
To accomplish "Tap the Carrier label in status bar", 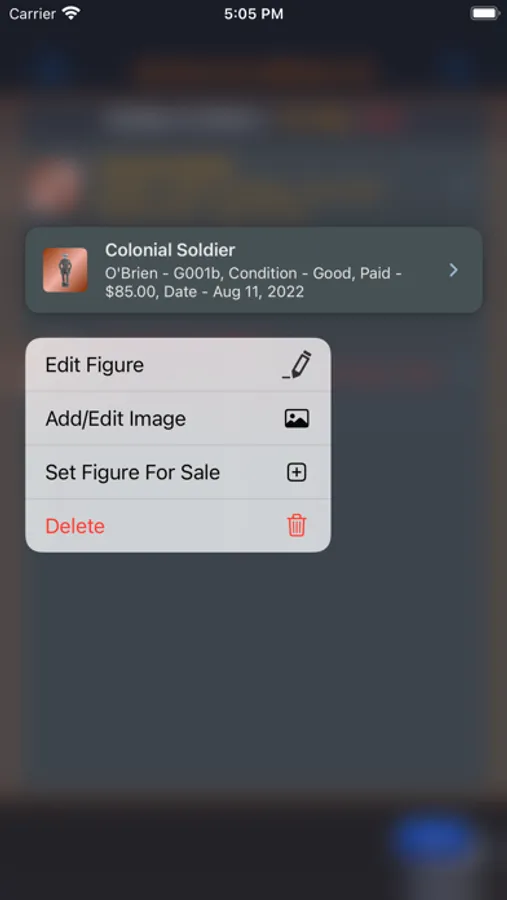I will [32, 13].
